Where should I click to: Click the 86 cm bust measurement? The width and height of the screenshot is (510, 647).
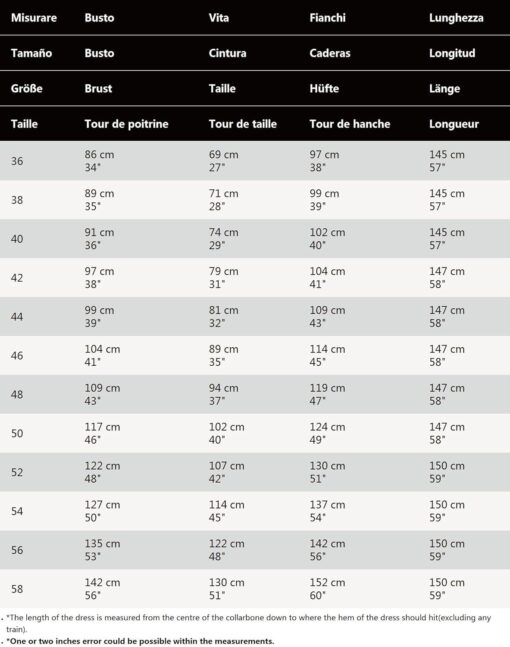(99, 155)
